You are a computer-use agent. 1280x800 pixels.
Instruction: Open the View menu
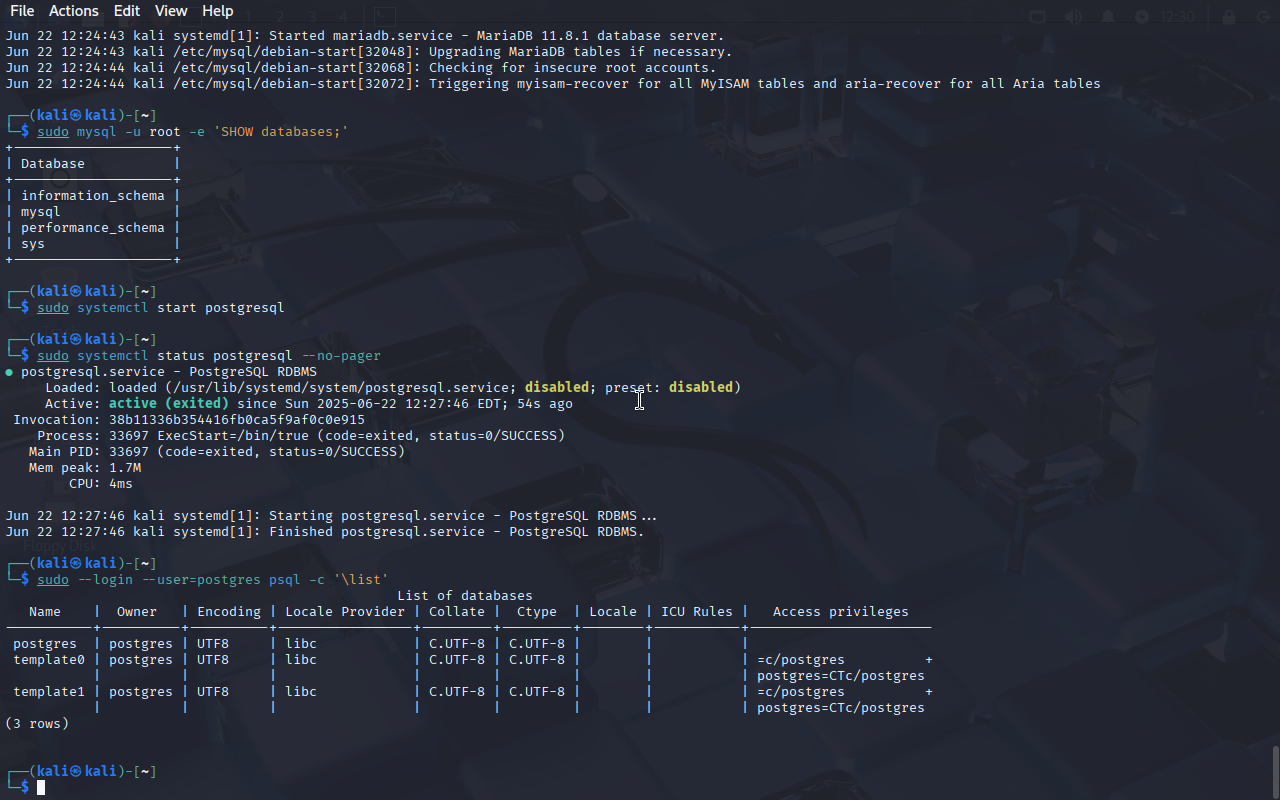[x=171, y=11]
